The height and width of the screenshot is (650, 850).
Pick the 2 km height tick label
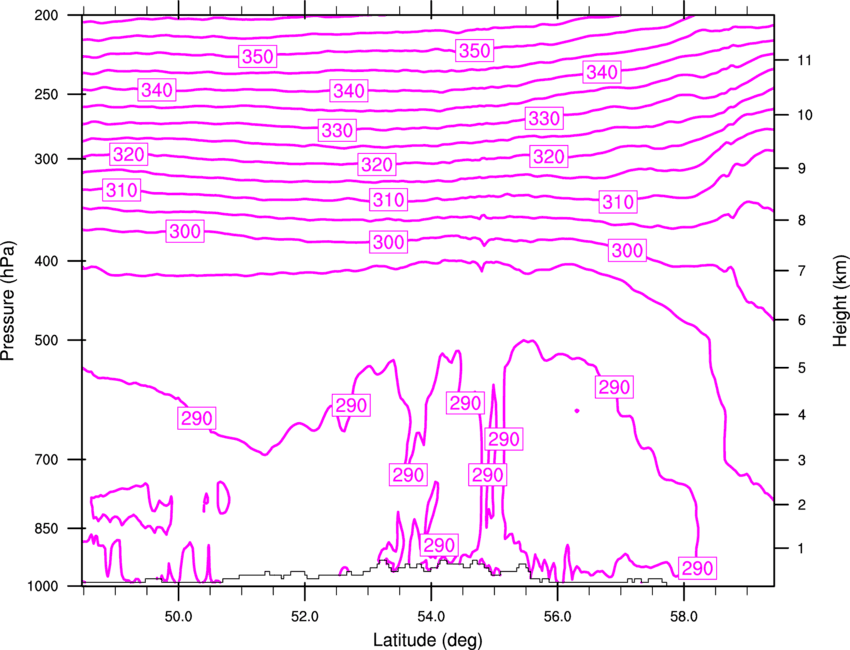pyautogui.click(x=801, y=505)
